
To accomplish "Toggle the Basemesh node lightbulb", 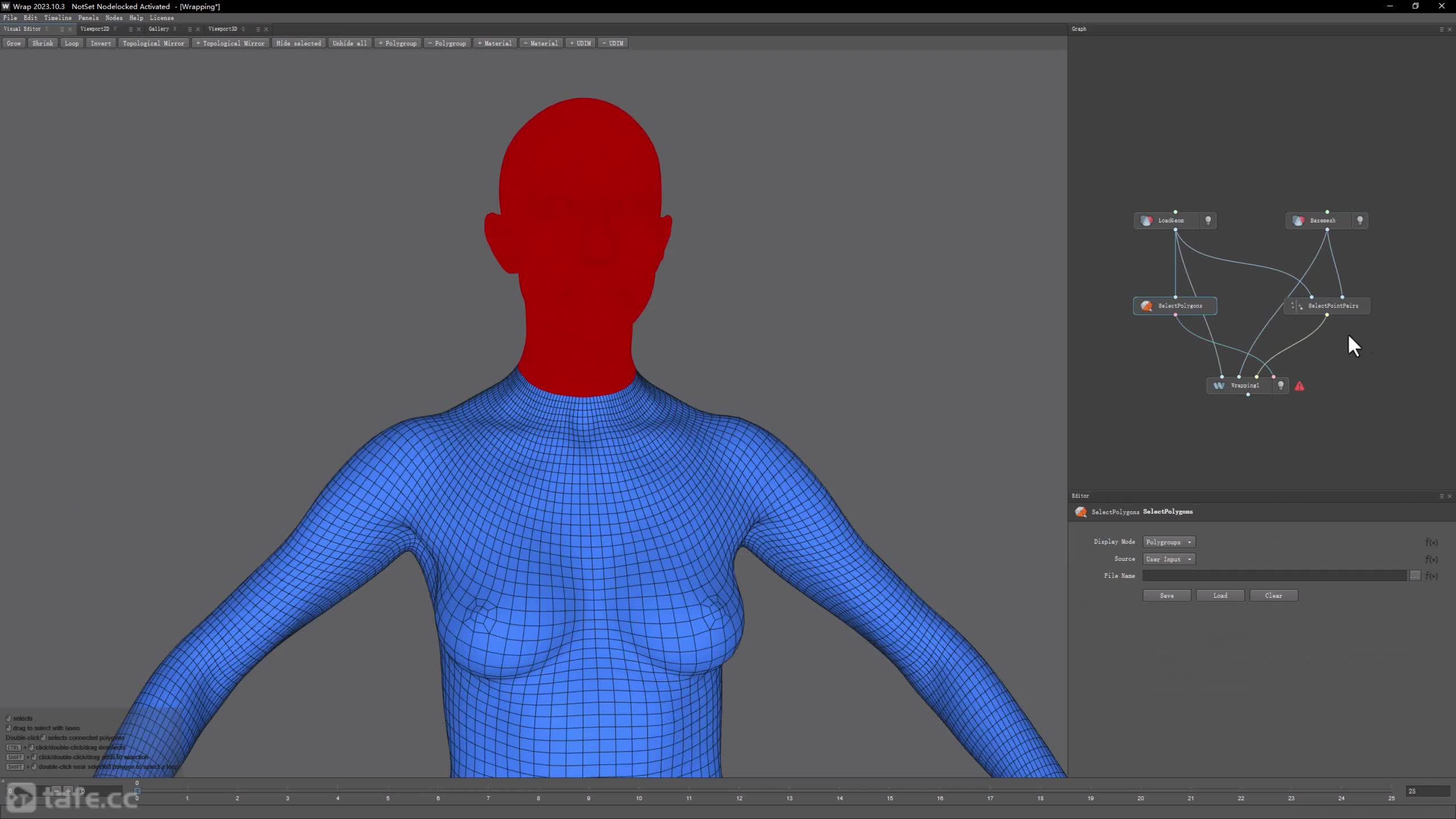I will [x=1360, y=221].
